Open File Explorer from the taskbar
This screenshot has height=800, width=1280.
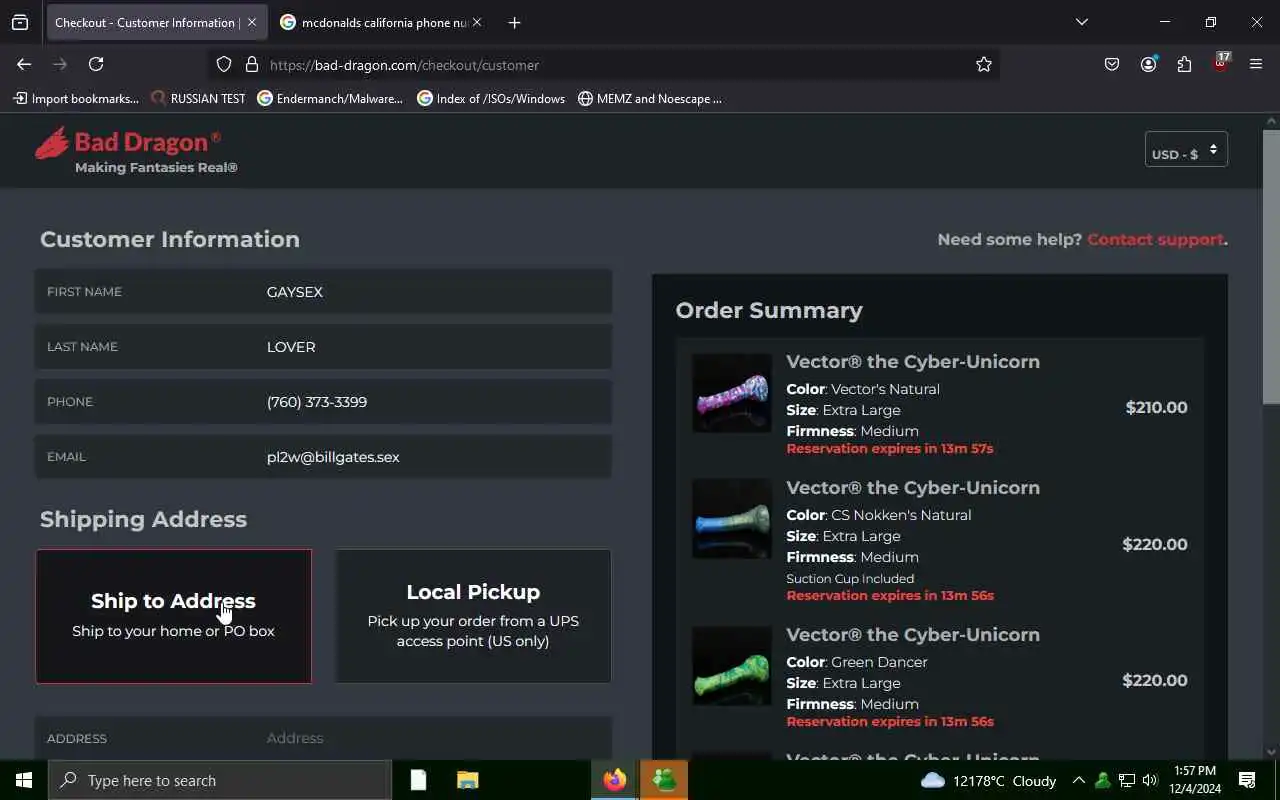point(467,780)
